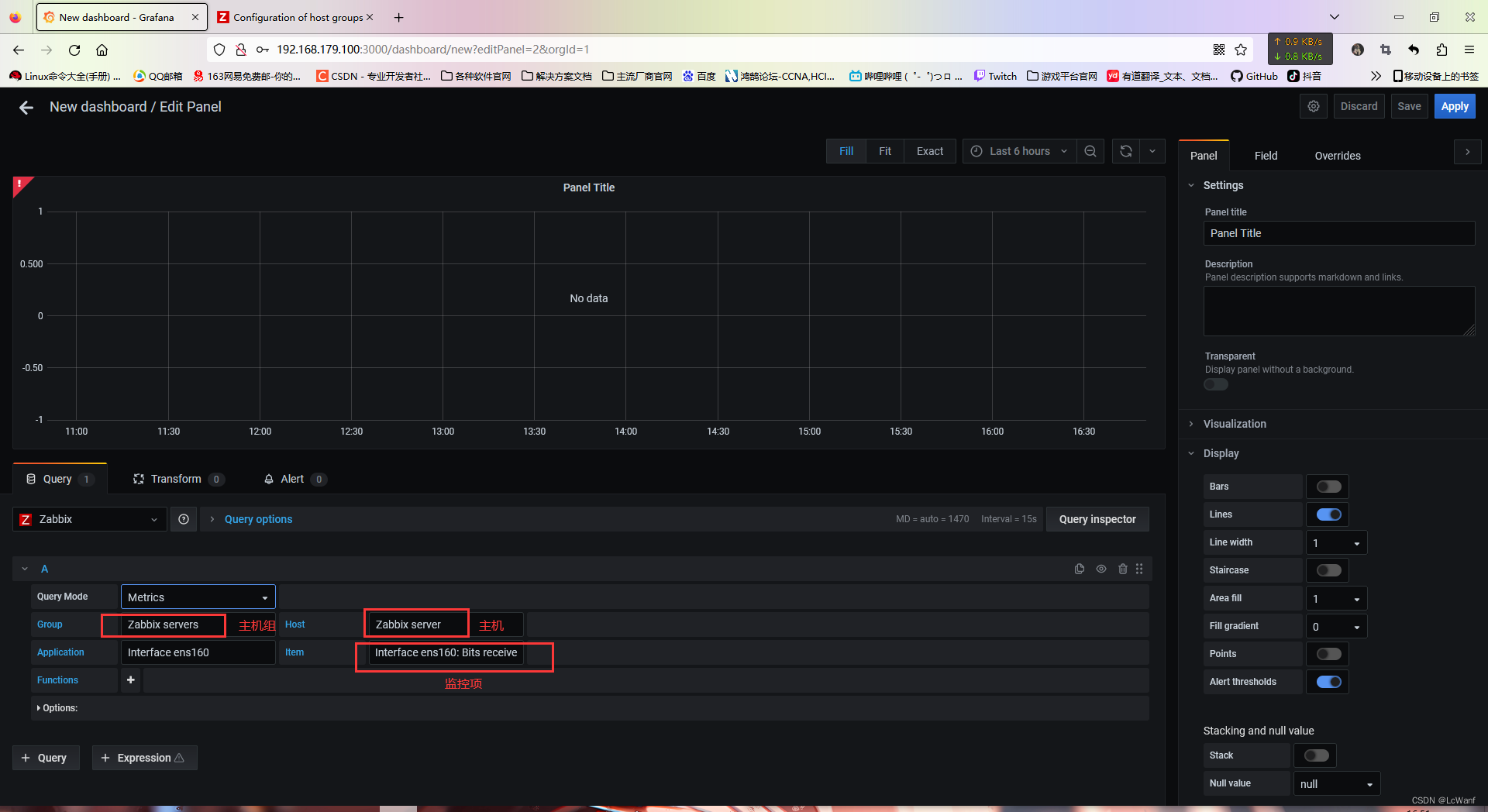Image resolution: width=1488 pixels, height=812 pixels.
Task: Open the Query inspector
Action: tap(1097, 519)
